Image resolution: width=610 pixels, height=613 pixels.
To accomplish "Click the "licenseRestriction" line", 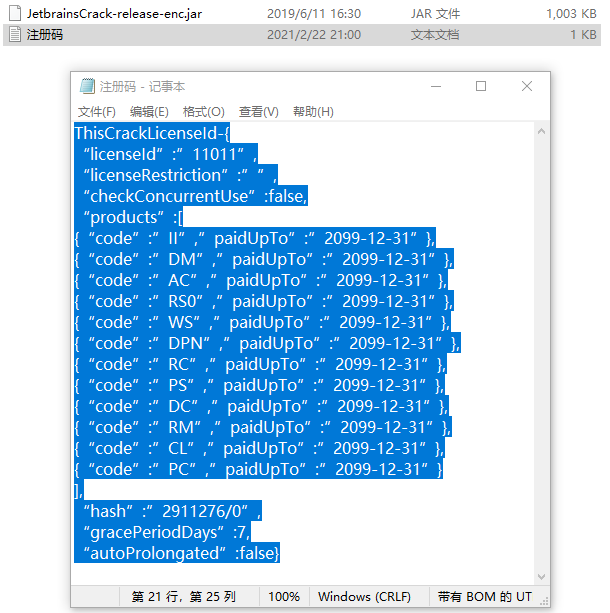I will tap(176, 175).
